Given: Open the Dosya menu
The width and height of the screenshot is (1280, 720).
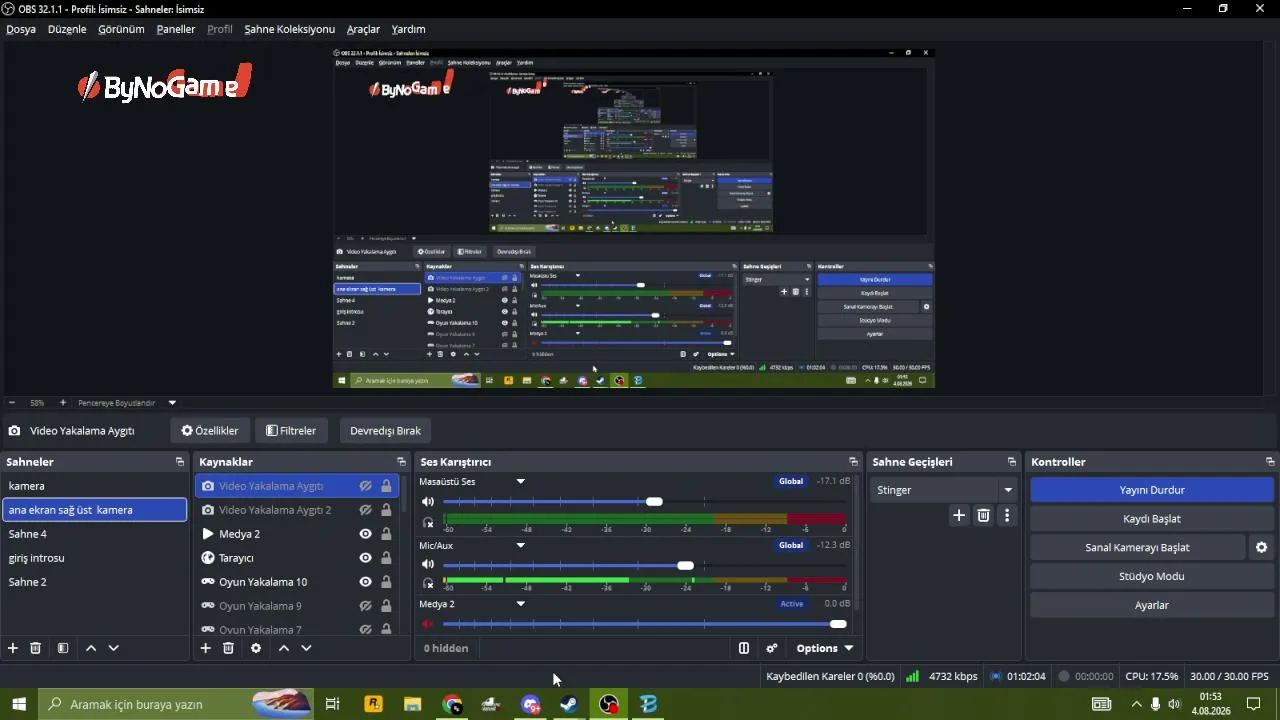Looking at the screenshot, I should 21,29.
